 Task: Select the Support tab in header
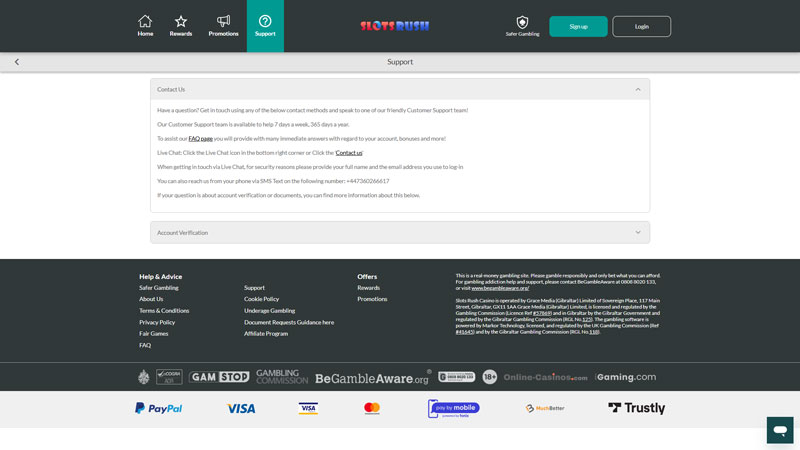tap(265, 26)
